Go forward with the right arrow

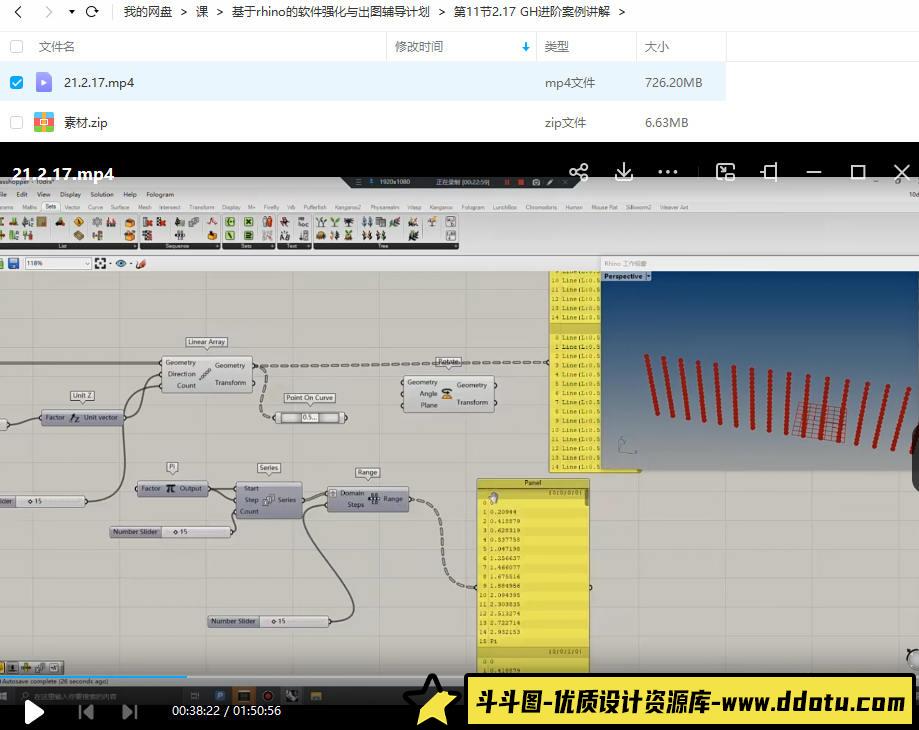pyautogui.click(x=49, y=12)
